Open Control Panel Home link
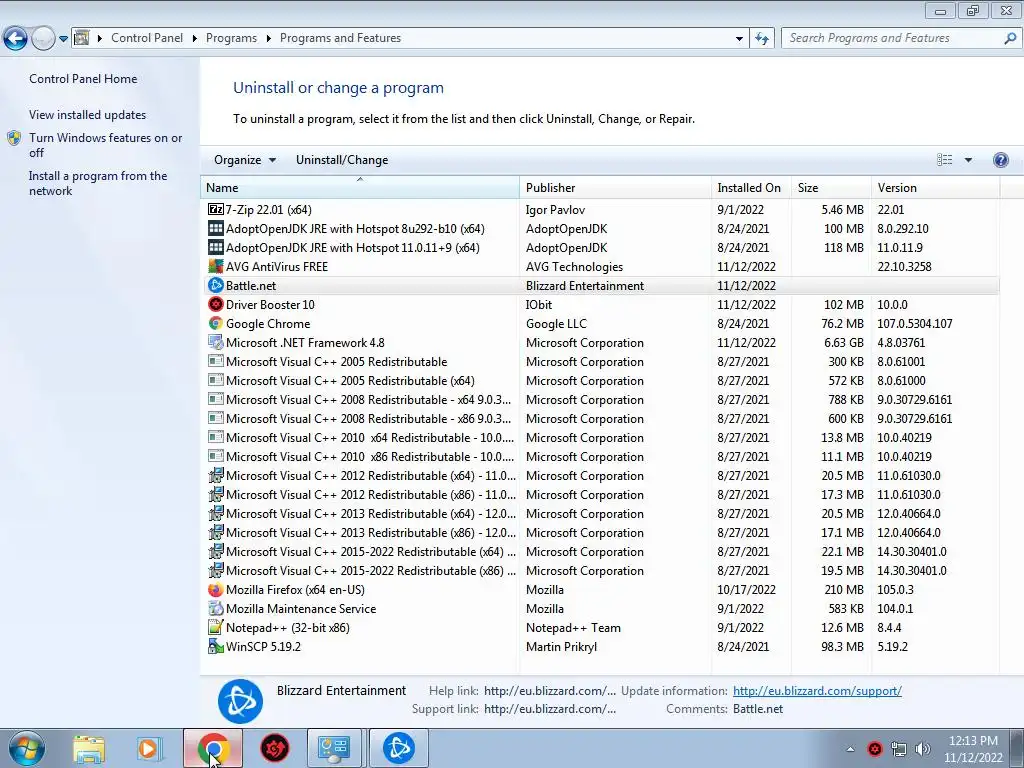 pyautogui.click(x=83, y=79)
